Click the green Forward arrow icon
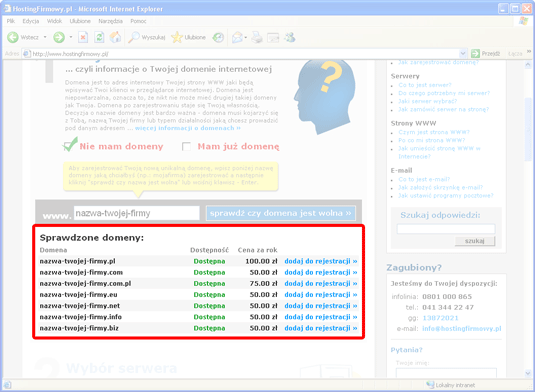 click(59, 37)
